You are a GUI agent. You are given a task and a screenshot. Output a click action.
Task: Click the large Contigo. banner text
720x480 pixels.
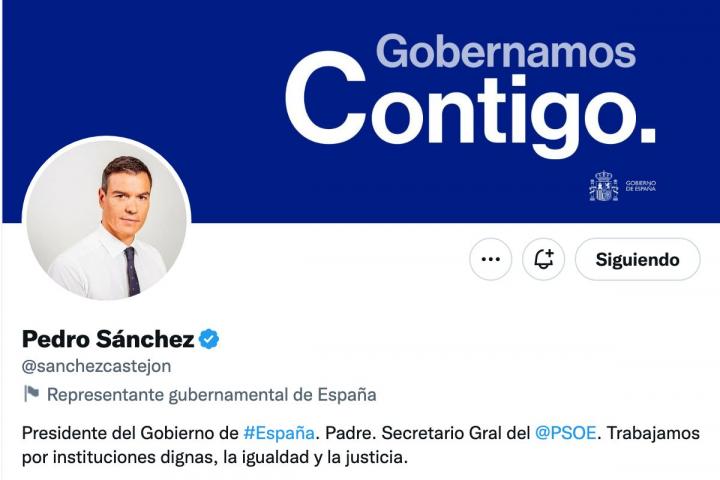coord(470,108)
